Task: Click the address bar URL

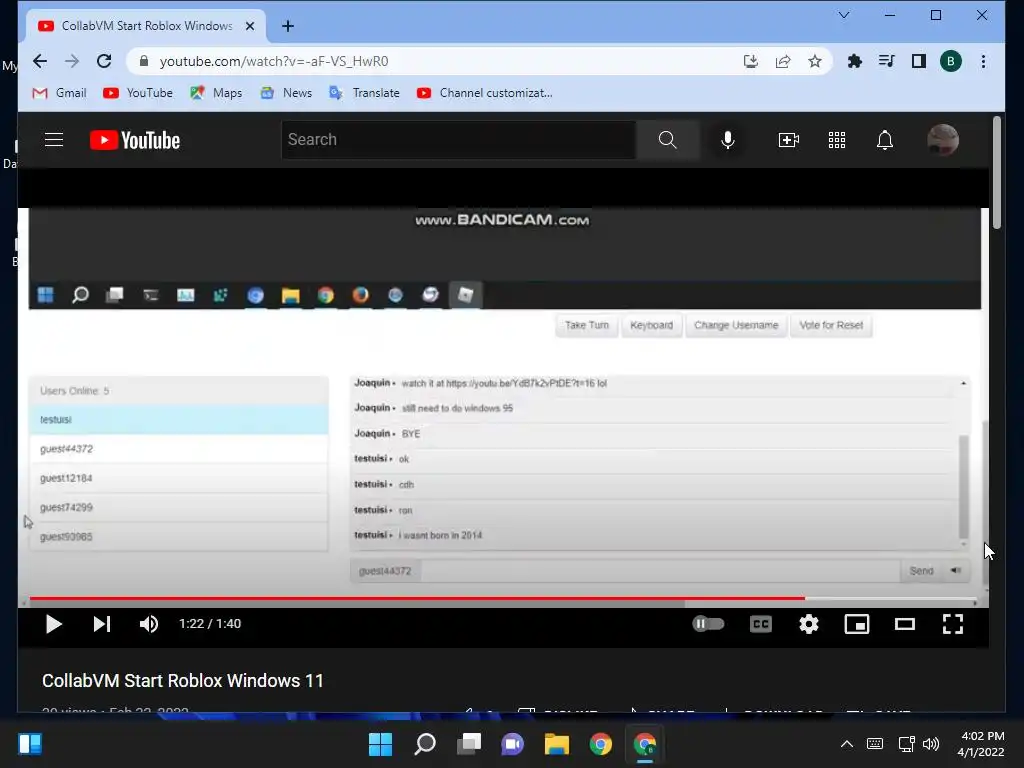Action: click(274, 61)
